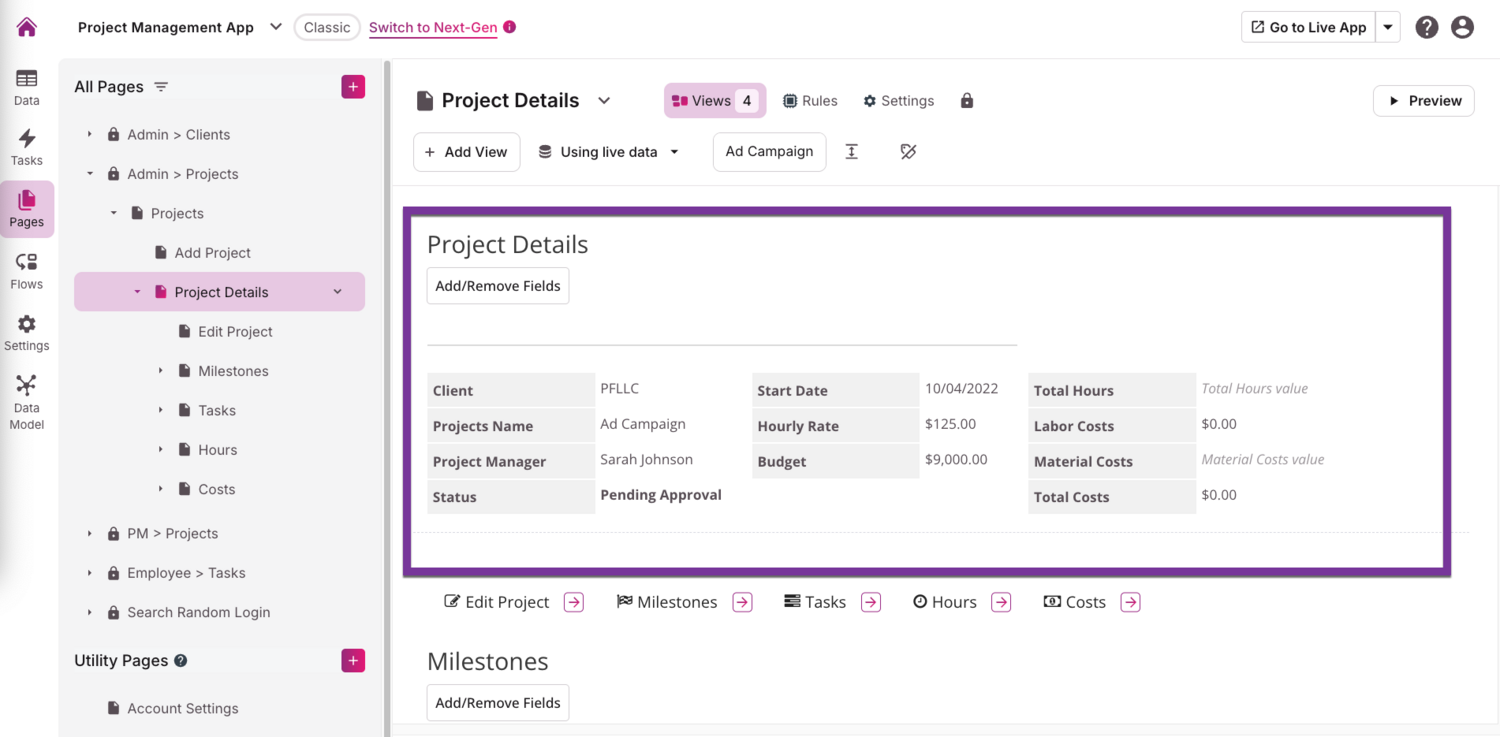Open the Flows section in sidebar
The image size is (1500, 737).
(27, 271)
